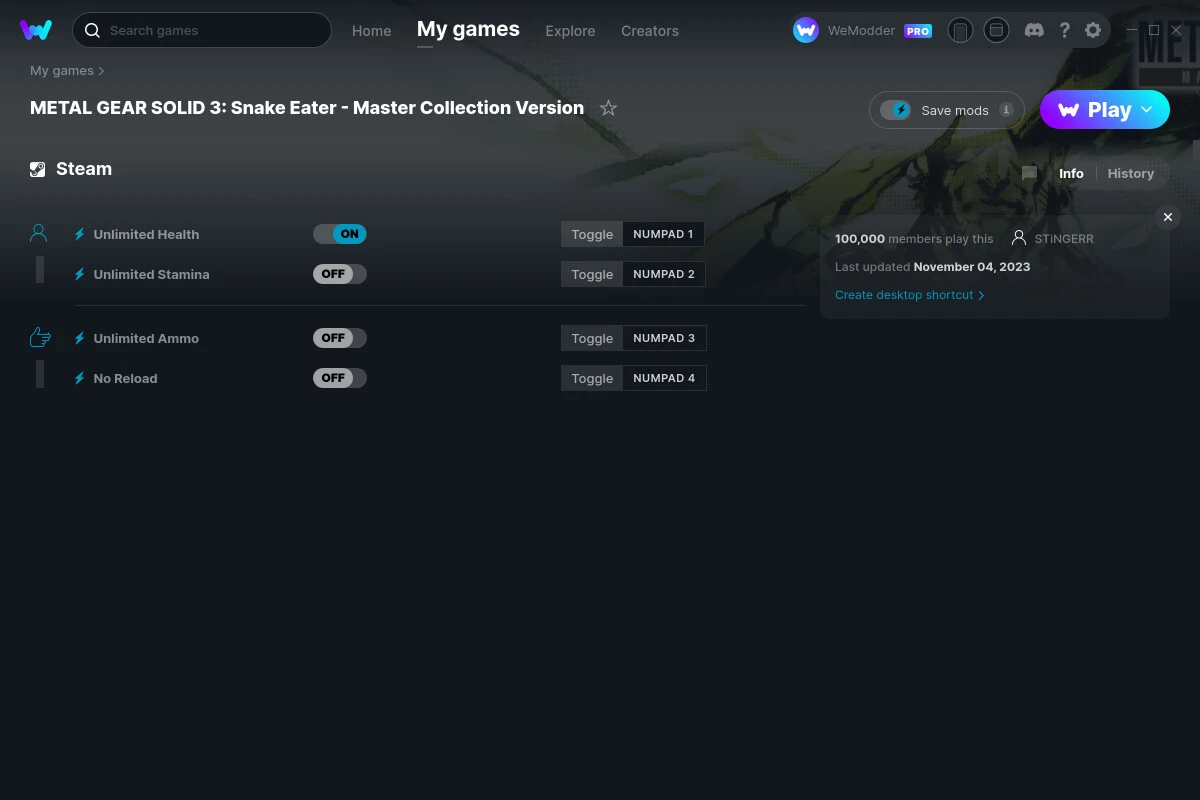This screenshot has width=1200, height=800.
Task: Toggle the Save mods switch
Action: [896, 110]
